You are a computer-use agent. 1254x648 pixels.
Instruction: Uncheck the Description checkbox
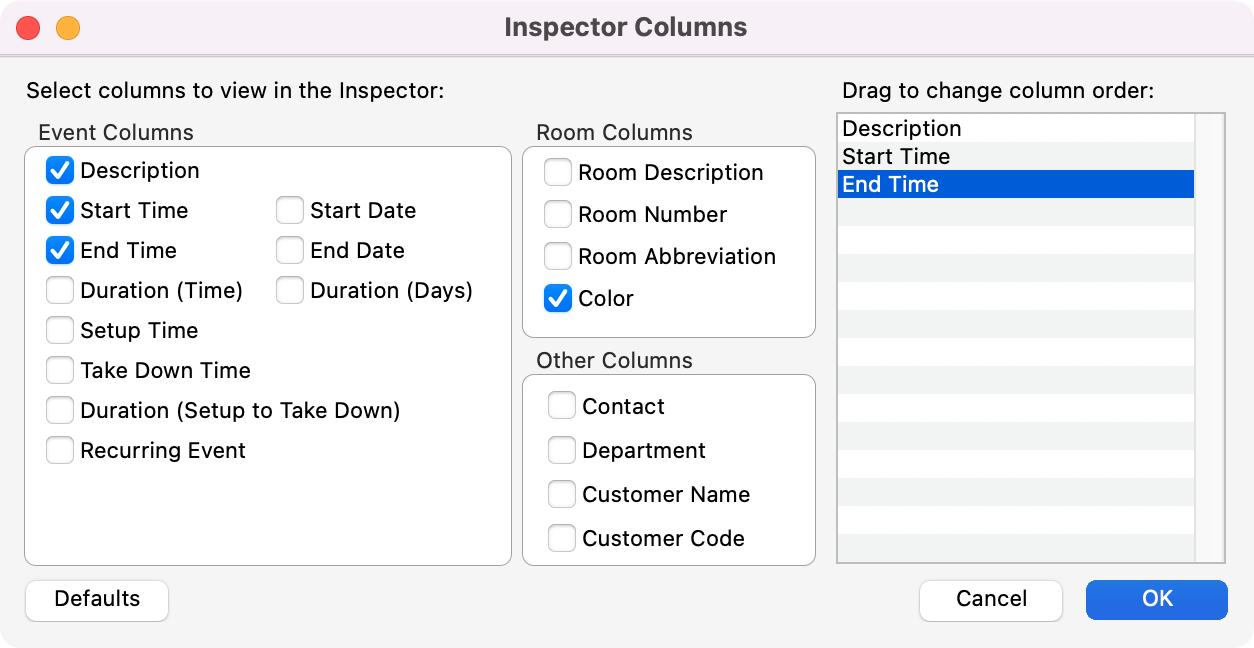point(60,171)
